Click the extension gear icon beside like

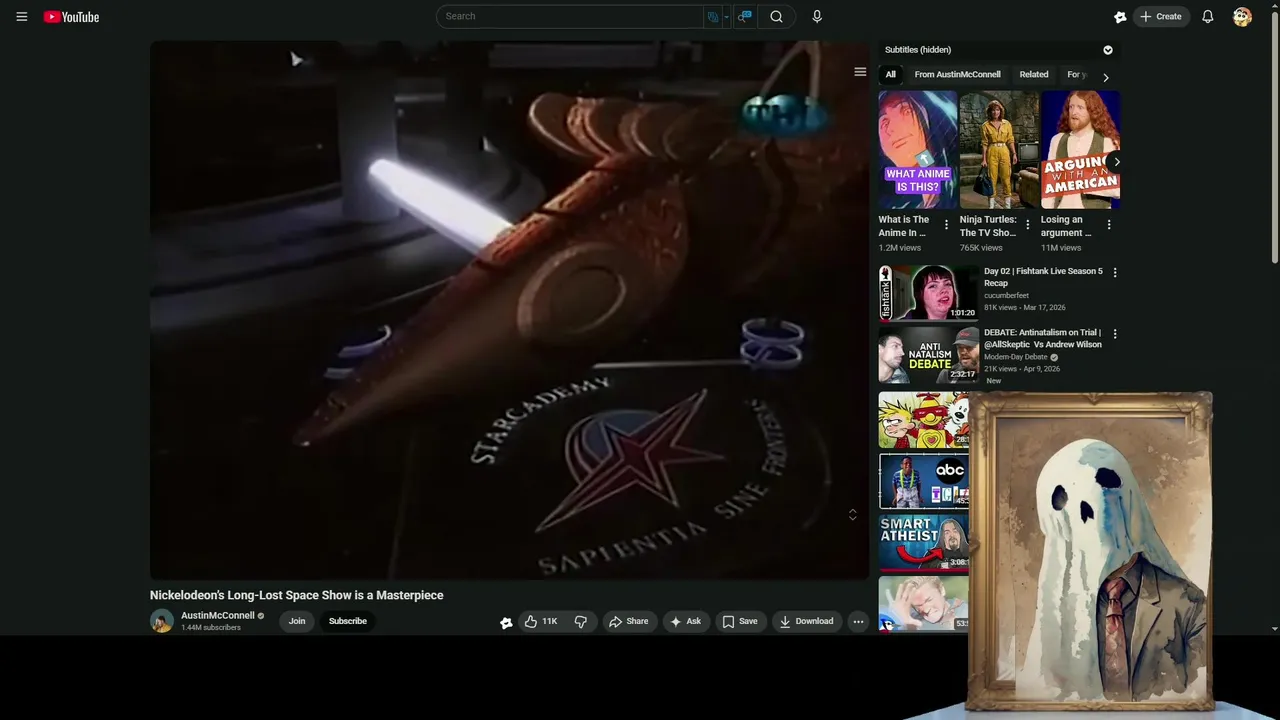coord(506,622)
